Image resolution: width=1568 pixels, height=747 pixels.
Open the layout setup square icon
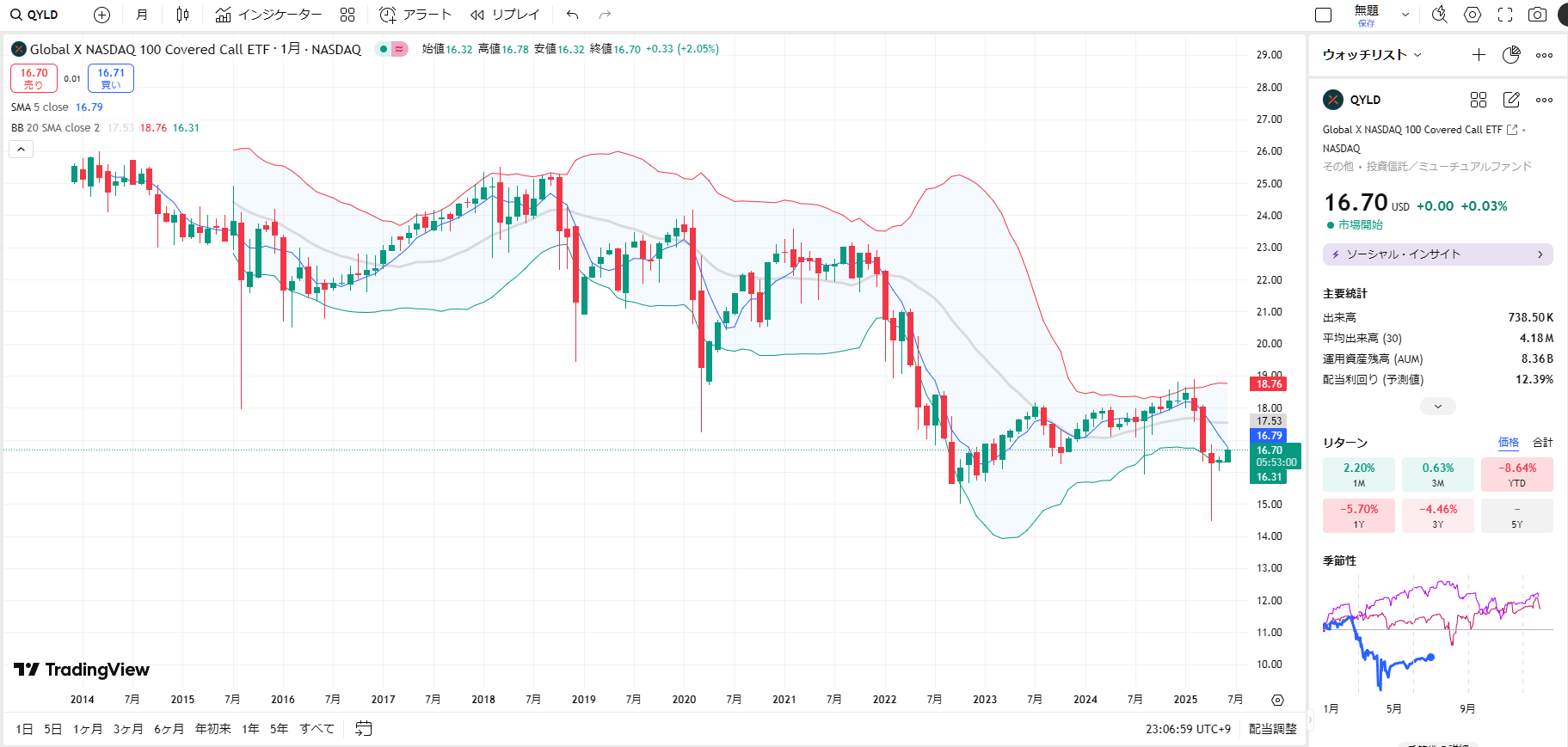[1324, 15]
